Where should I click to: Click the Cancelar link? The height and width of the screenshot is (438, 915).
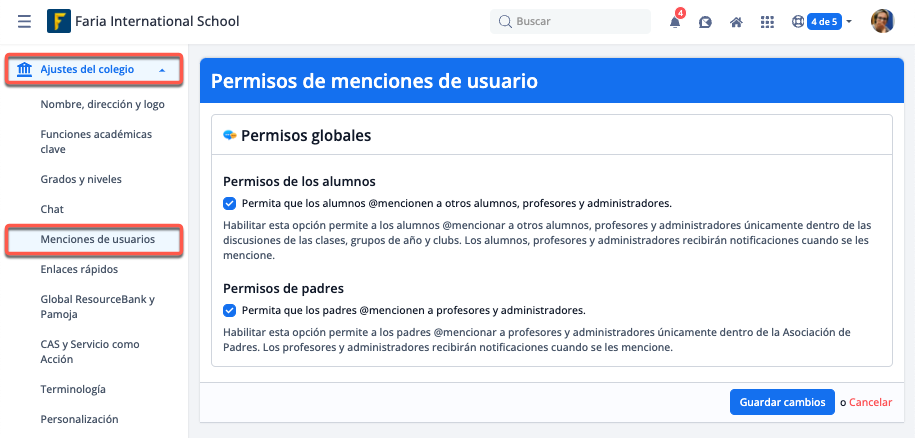point(870,402)
